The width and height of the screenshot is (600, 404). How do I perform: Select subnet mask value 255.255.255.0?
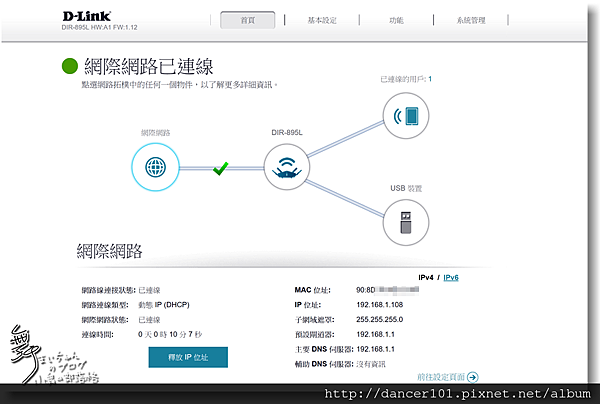coord(380,319)
